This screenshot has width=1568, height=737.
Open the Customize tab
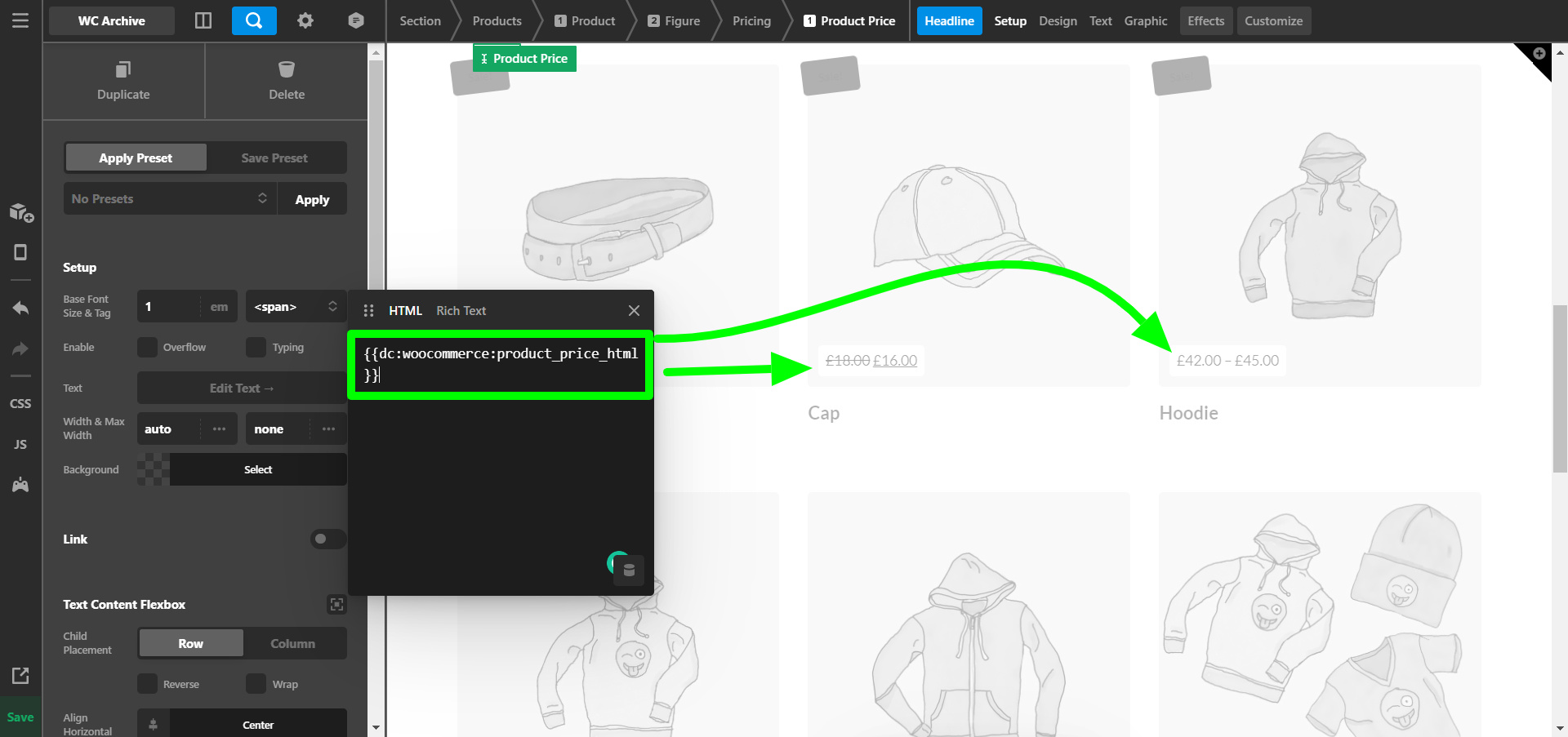click(1274, 20)
